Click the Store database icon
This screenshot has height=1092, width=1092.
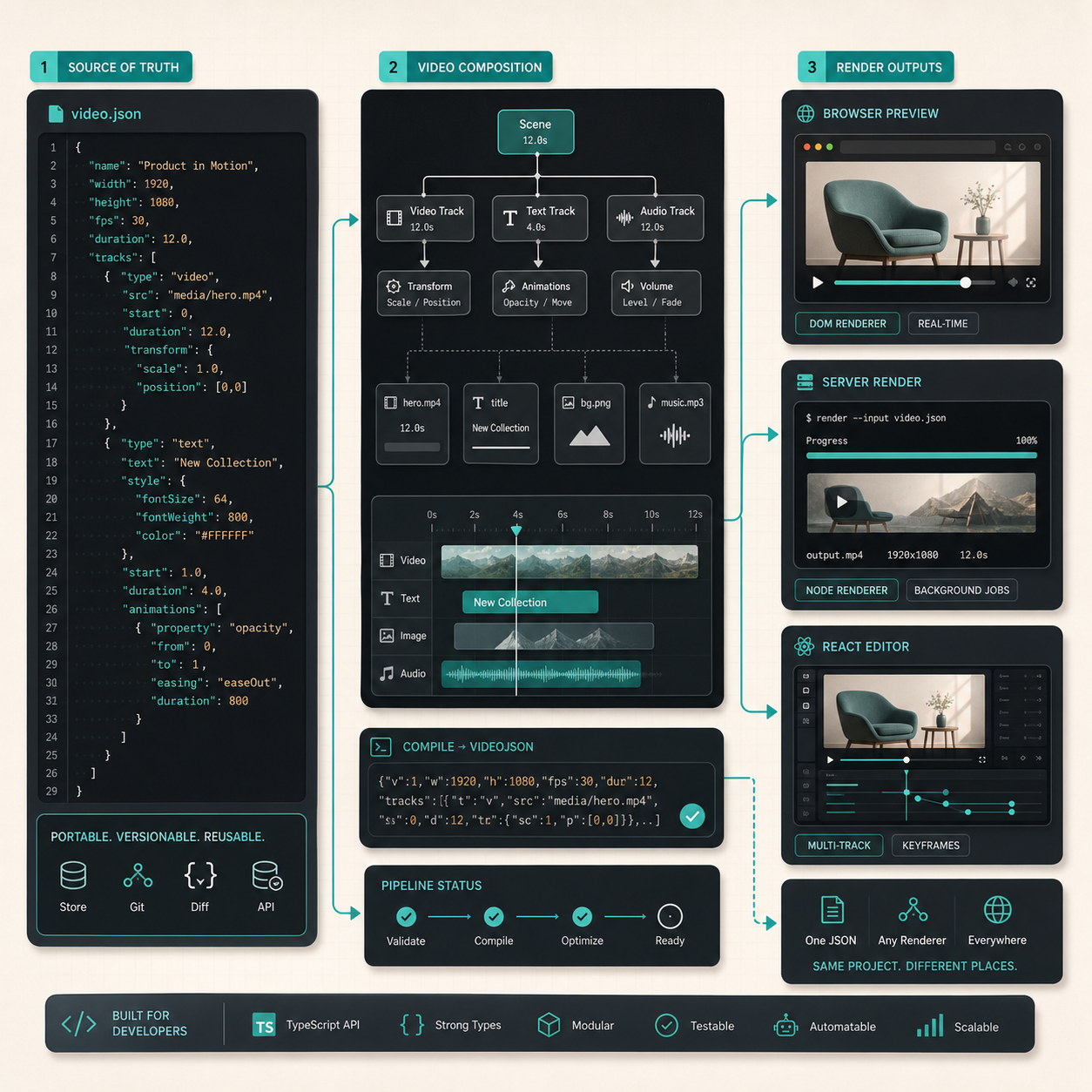click(73, 875)
